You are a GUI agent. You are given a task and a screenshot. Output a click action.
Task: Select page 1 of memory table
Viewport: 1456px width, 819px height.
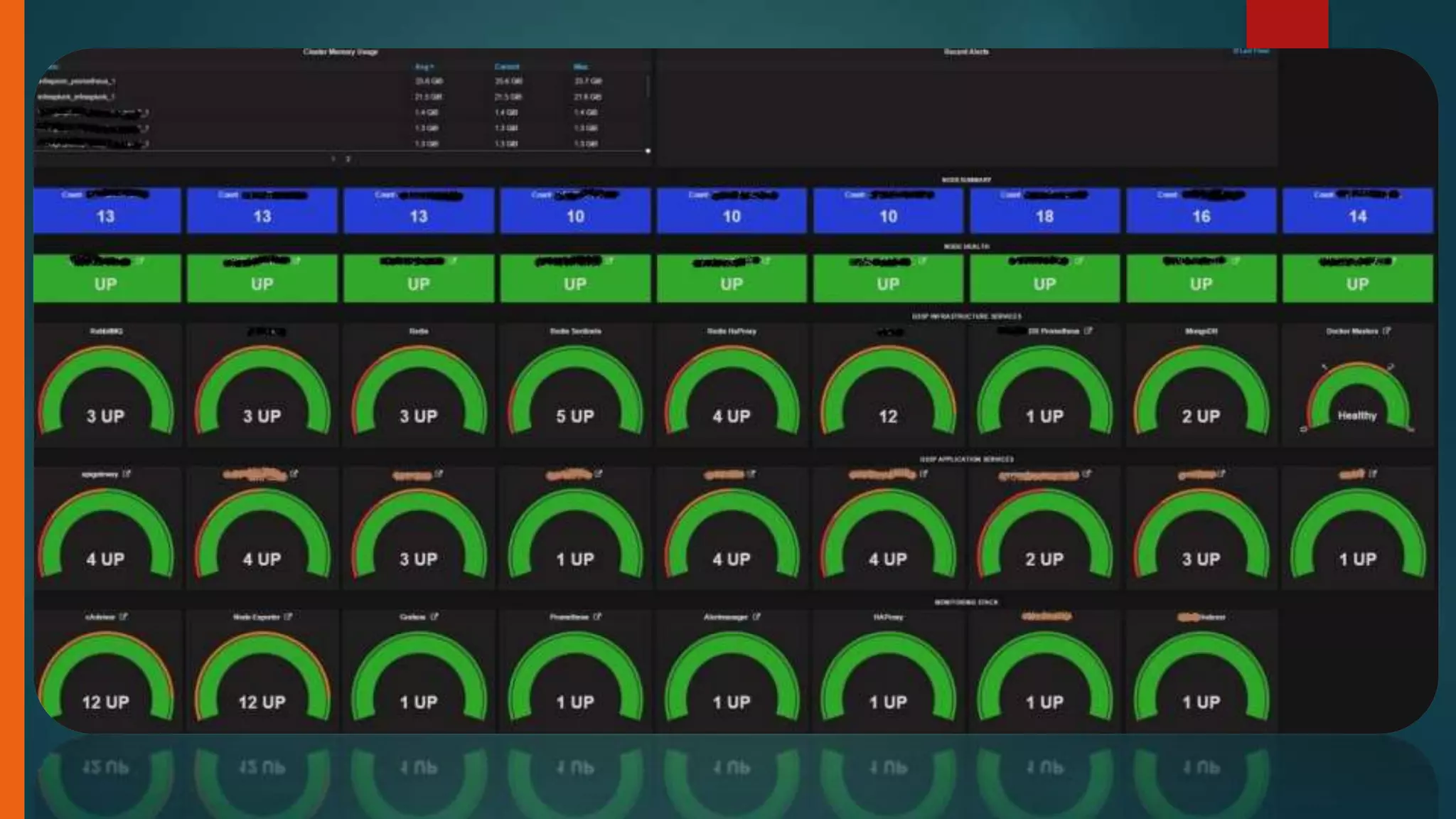pos(333,159)
